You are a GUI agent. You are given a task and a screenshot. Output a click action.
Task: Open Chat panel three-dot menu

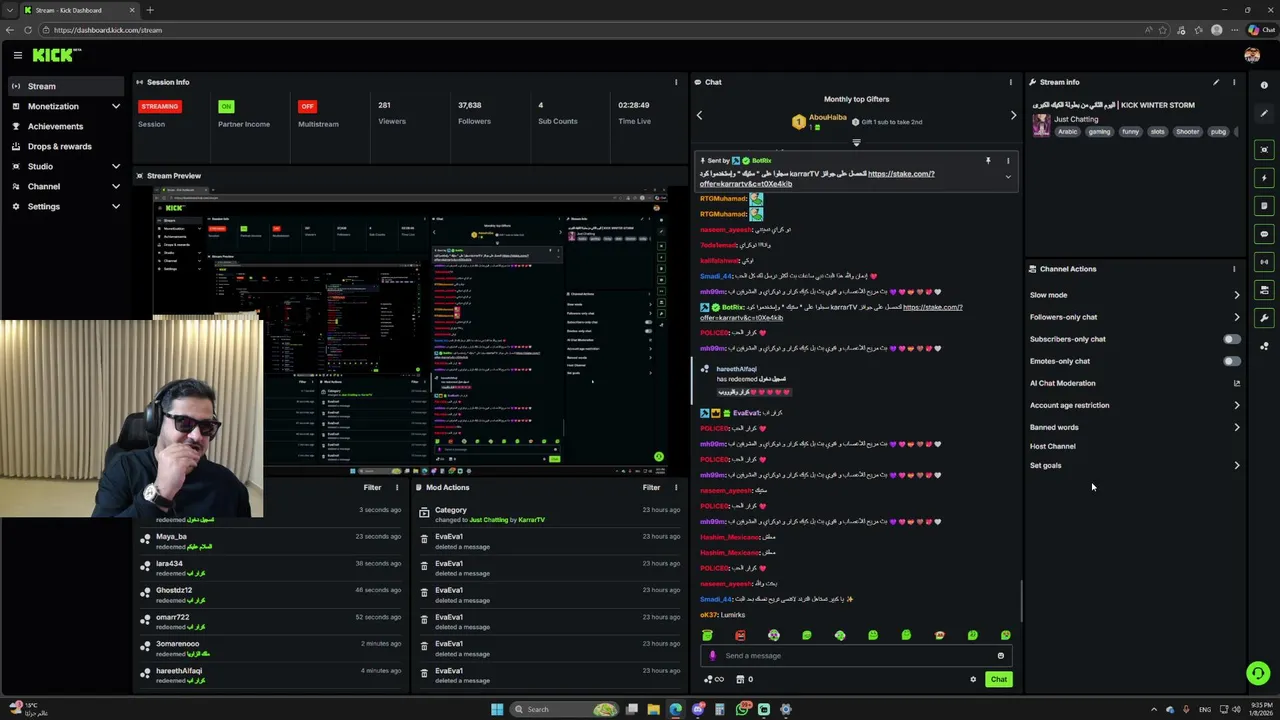coord(1010,82)
